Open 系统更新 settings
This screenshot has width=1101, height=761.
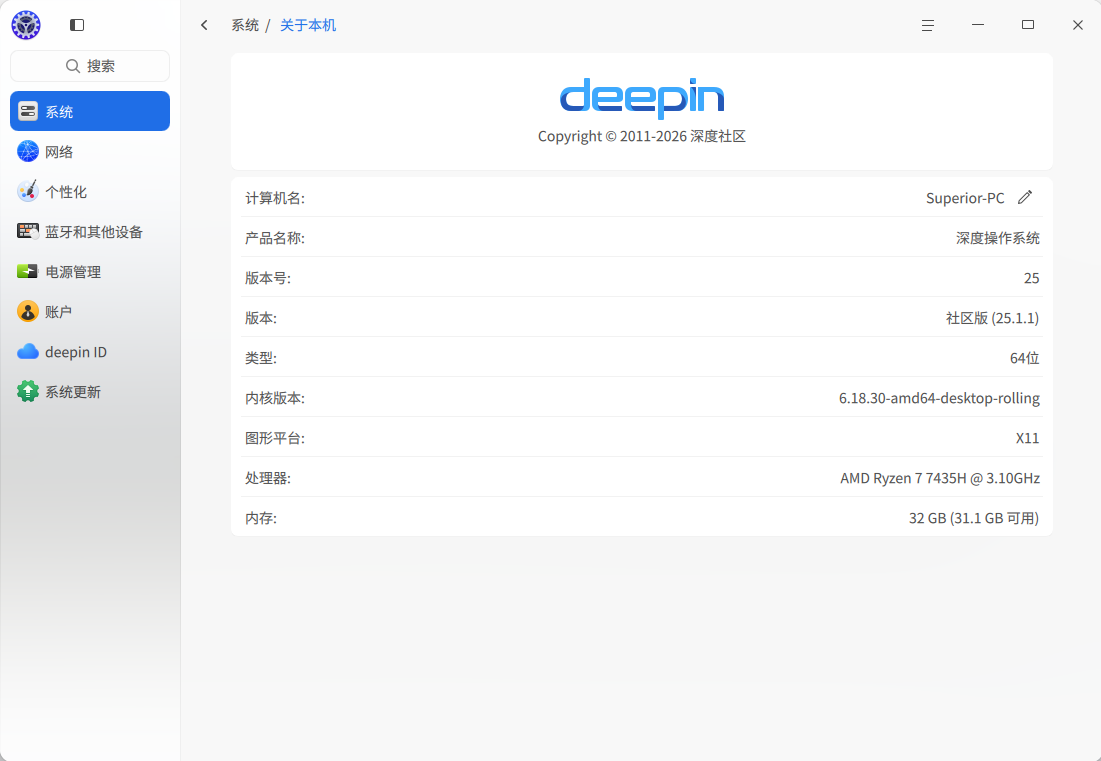pyautogui.click(x=90, y=391)
